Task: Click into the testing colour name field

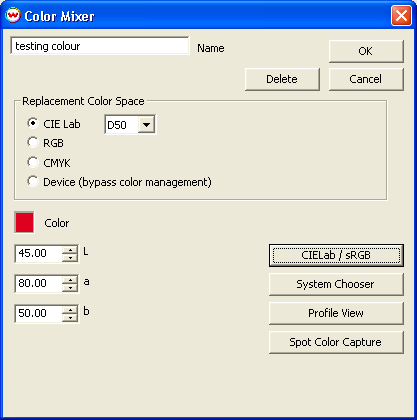Action: click(100, 46)
